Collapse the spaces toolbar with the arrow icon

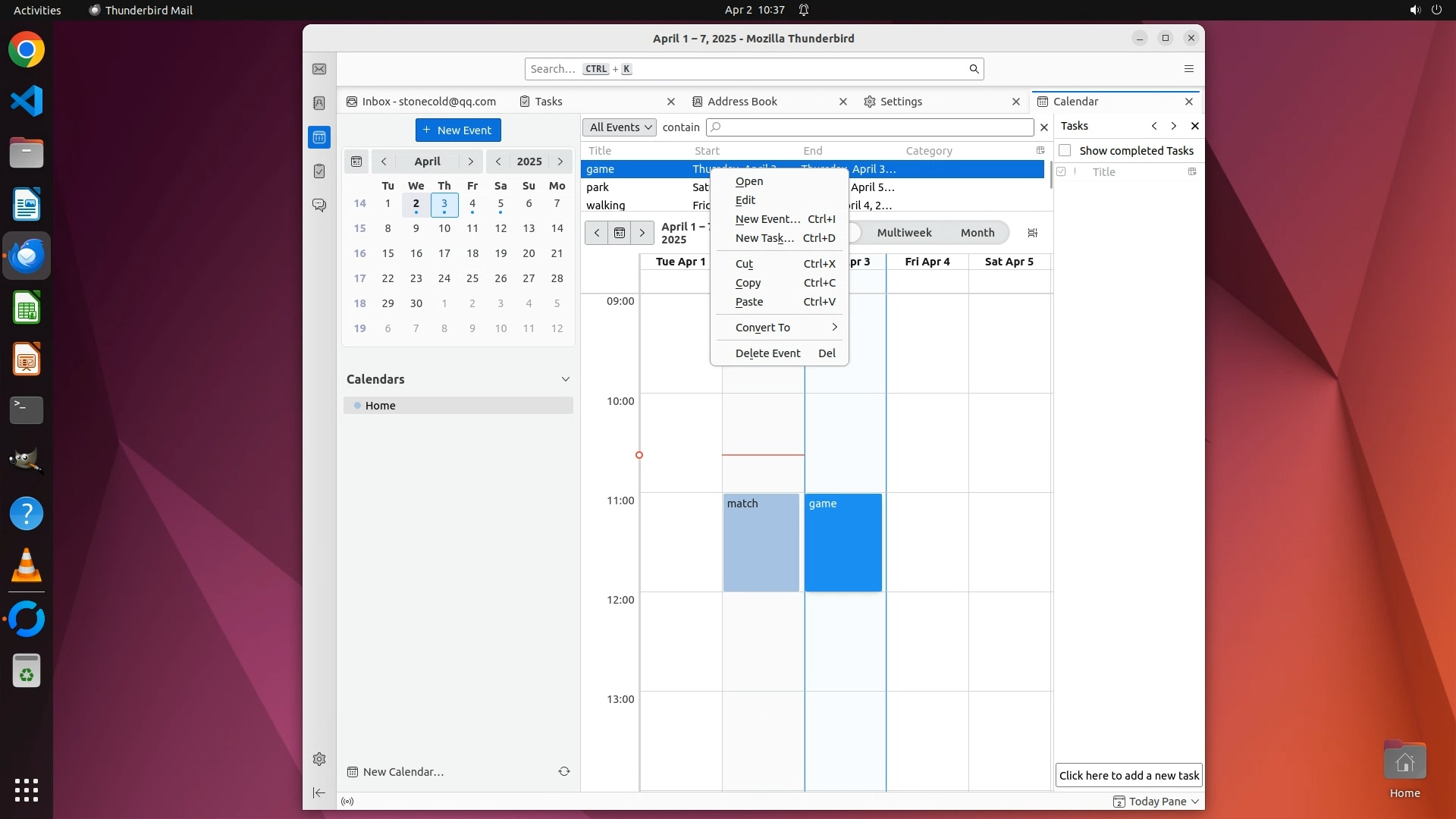click(x=319, y=792)
